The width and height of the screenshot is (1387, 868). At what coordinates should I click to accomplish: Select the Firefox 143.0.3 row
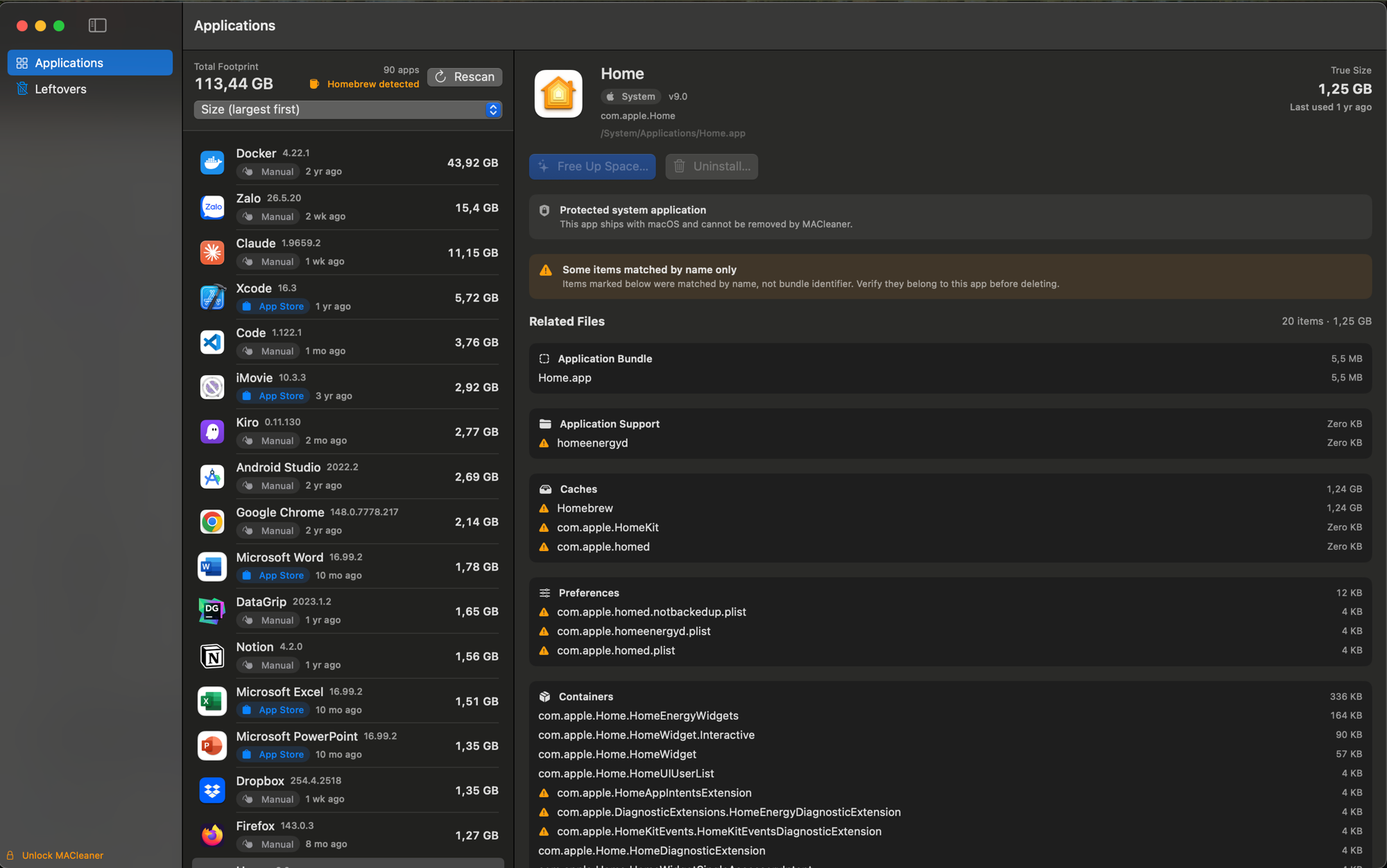pyautogui.click(x=348, y=835)
